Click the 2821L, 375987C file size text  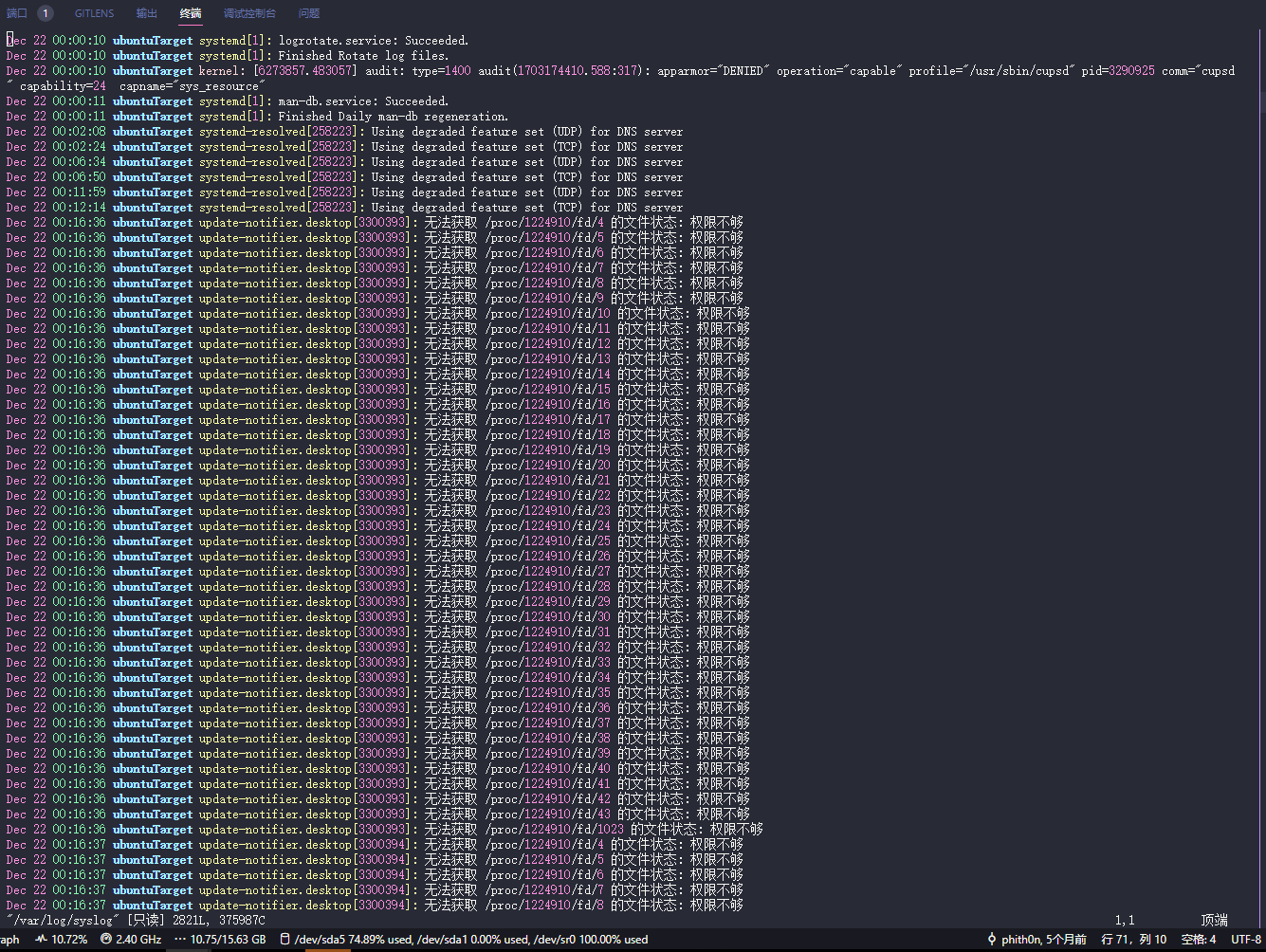coord(219,920)
